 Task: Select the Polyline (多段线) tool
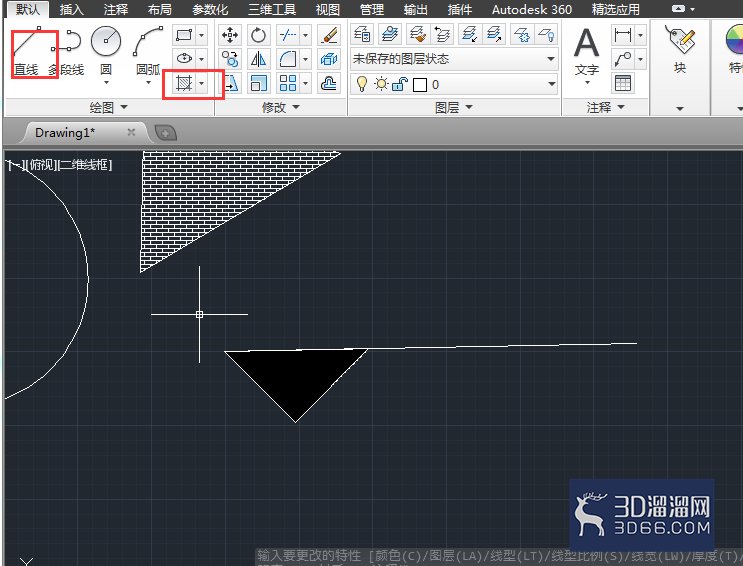(x=67, y=51)
